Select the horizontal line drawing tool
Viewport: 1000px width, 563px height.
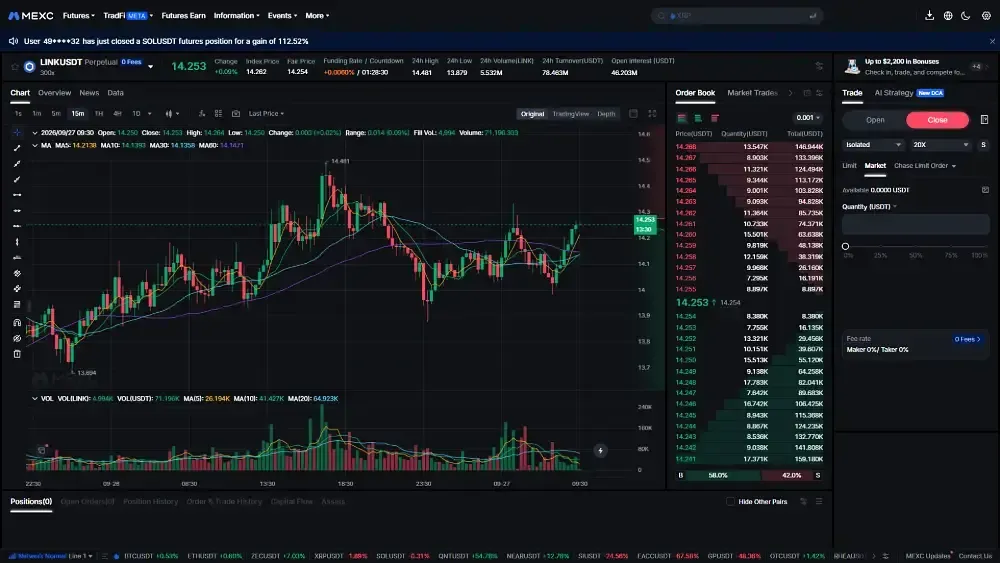coord(17,195)
